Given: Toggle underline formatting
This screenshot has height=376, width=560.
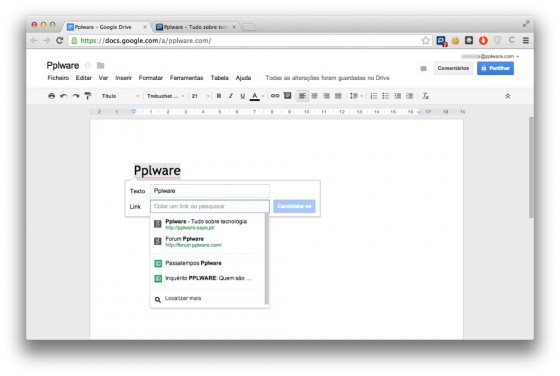Looking at the screenshot, I should pyautogui.click(x=242, y=96).
